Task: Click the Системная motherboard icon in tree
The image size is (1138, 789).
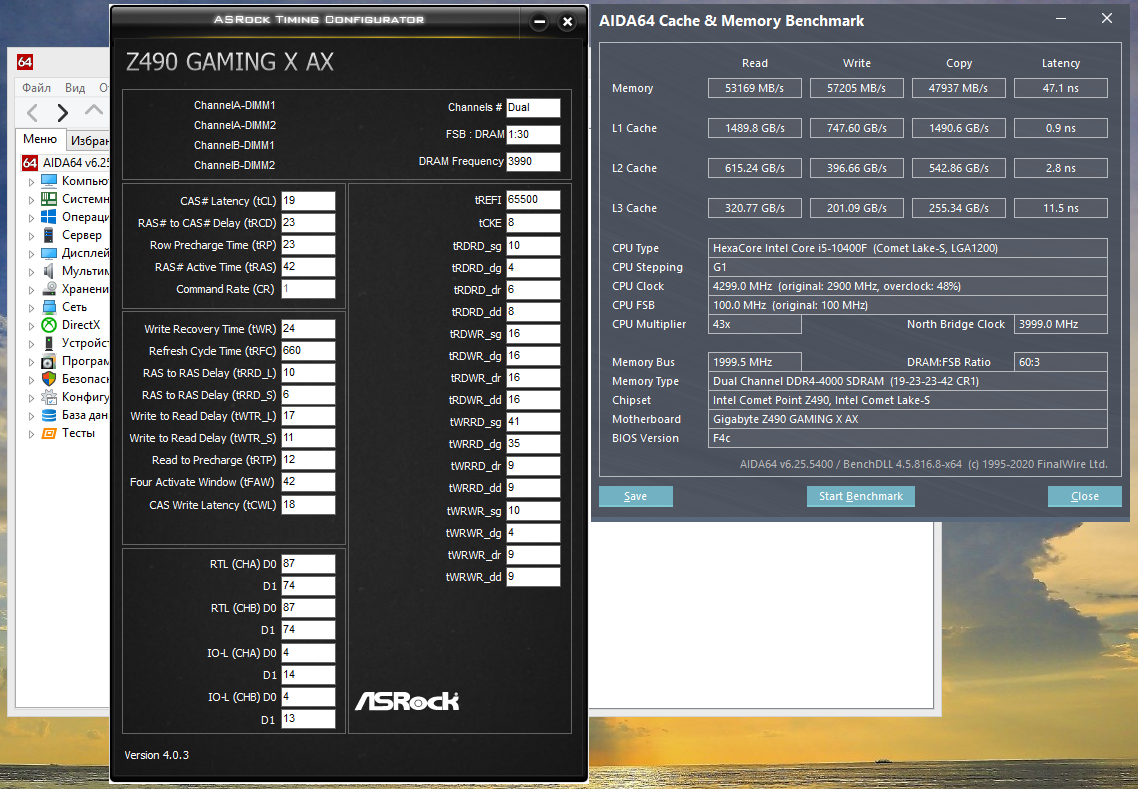Action: point(49,199)
